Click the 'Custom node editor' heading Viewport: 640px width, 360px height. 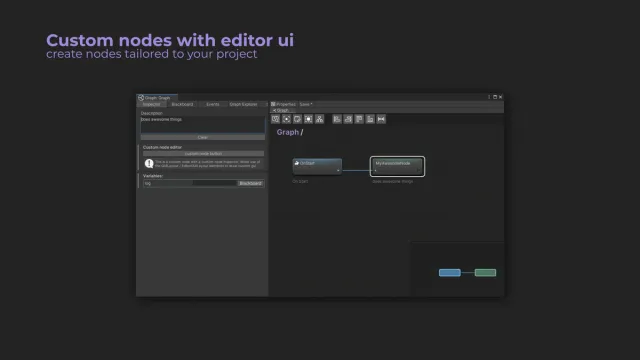point(162,147)
